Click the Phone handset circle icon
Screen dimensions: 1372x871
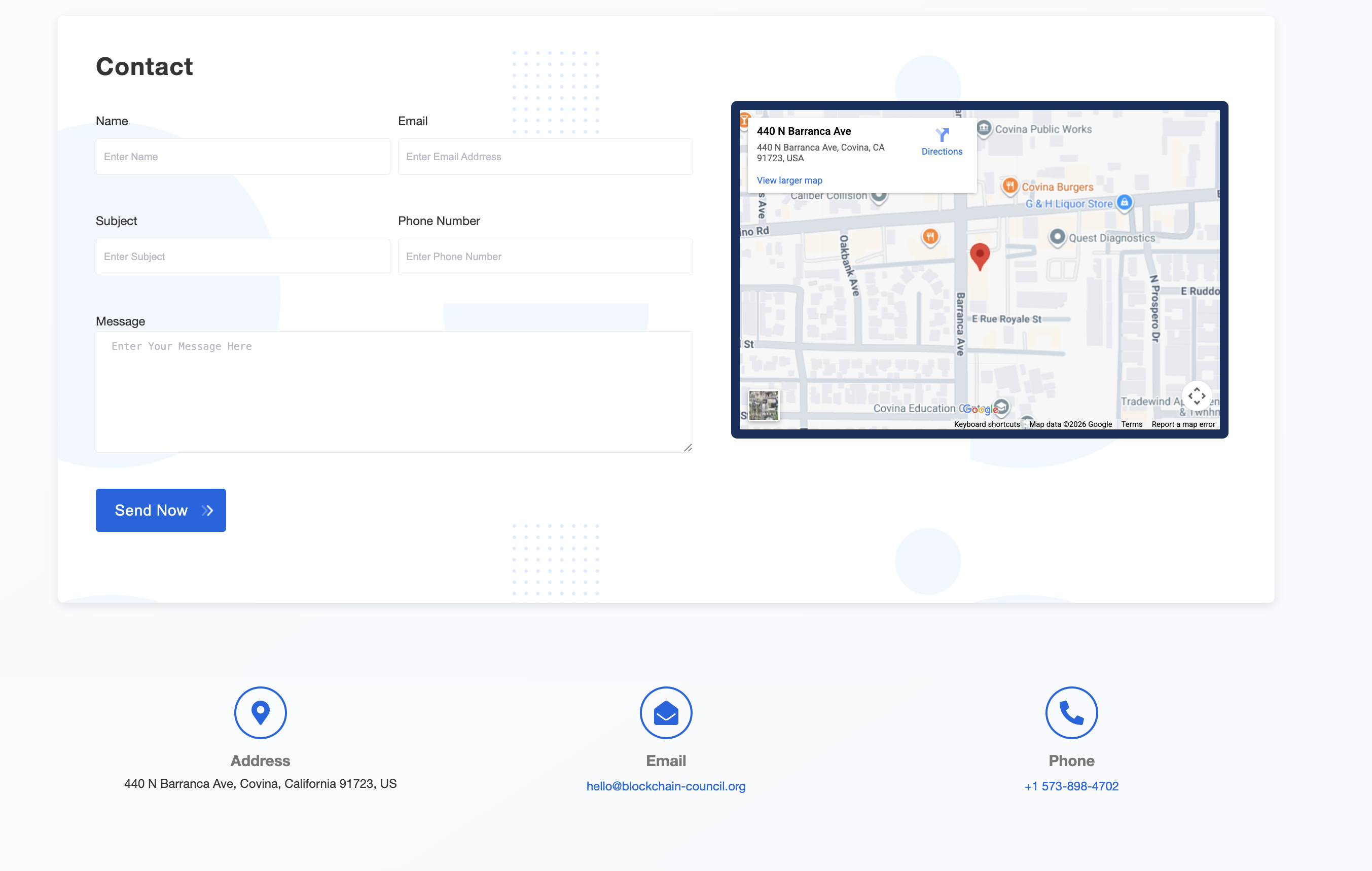[1071, 712]
